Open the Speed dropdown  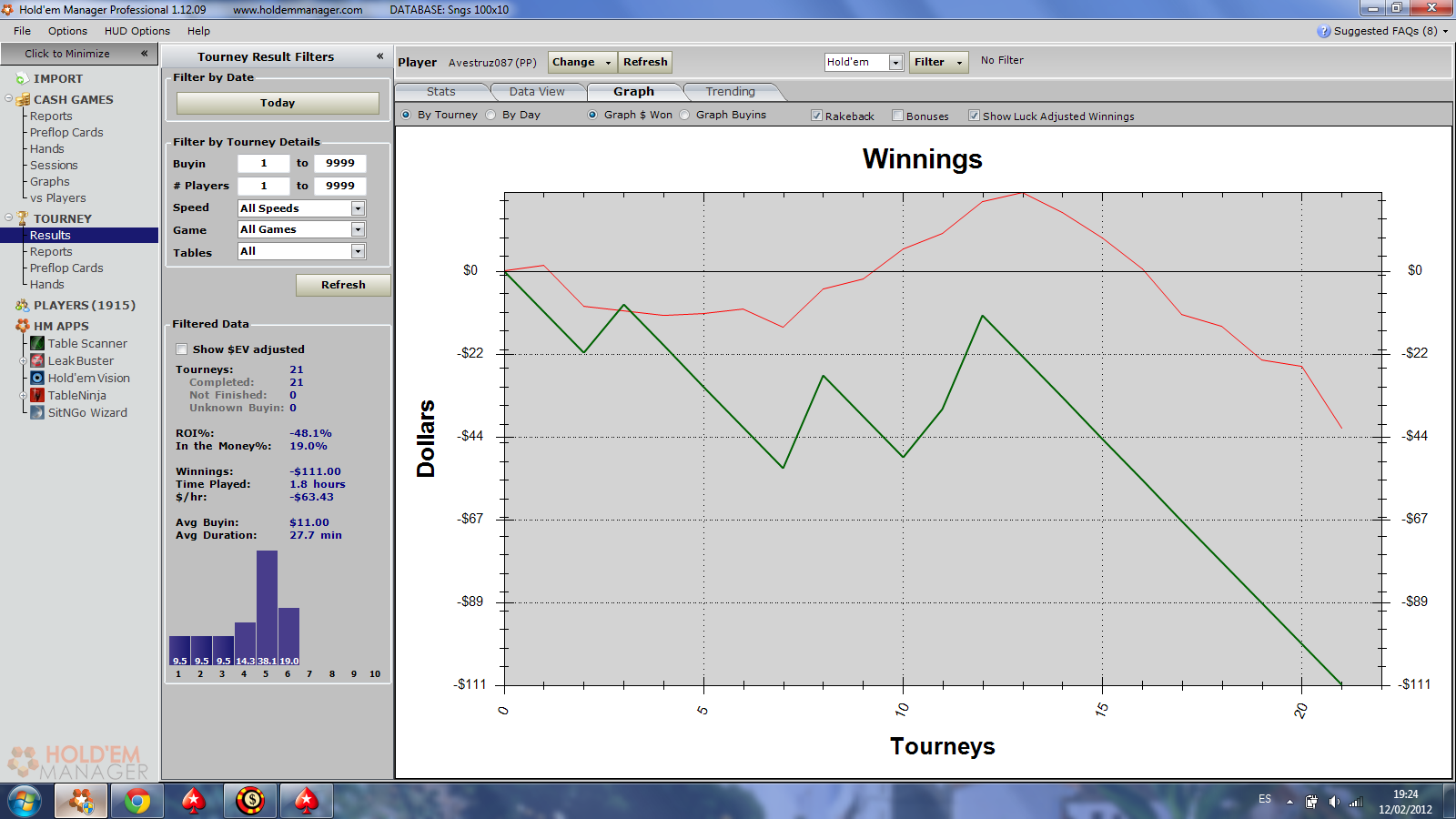point(358,208)
